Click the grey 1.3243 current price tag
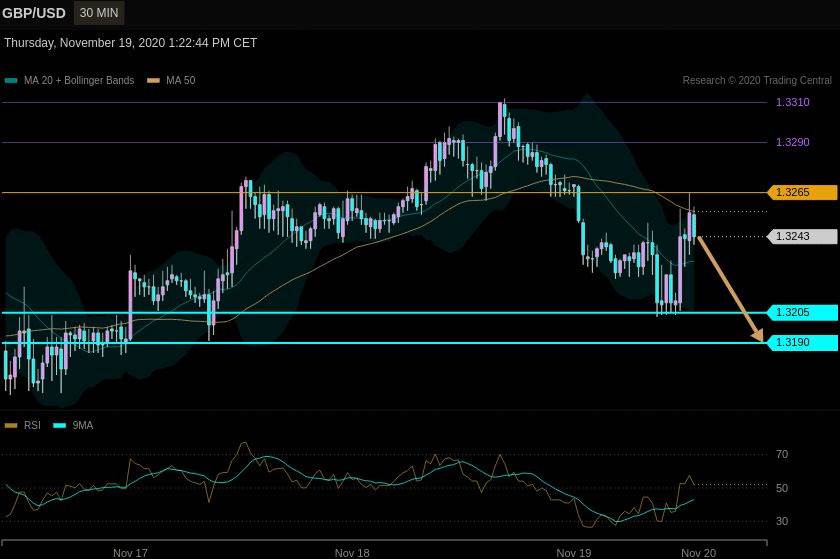Viewport: 840px width, 559px height. pyautogui.click(x=802, y=236)
